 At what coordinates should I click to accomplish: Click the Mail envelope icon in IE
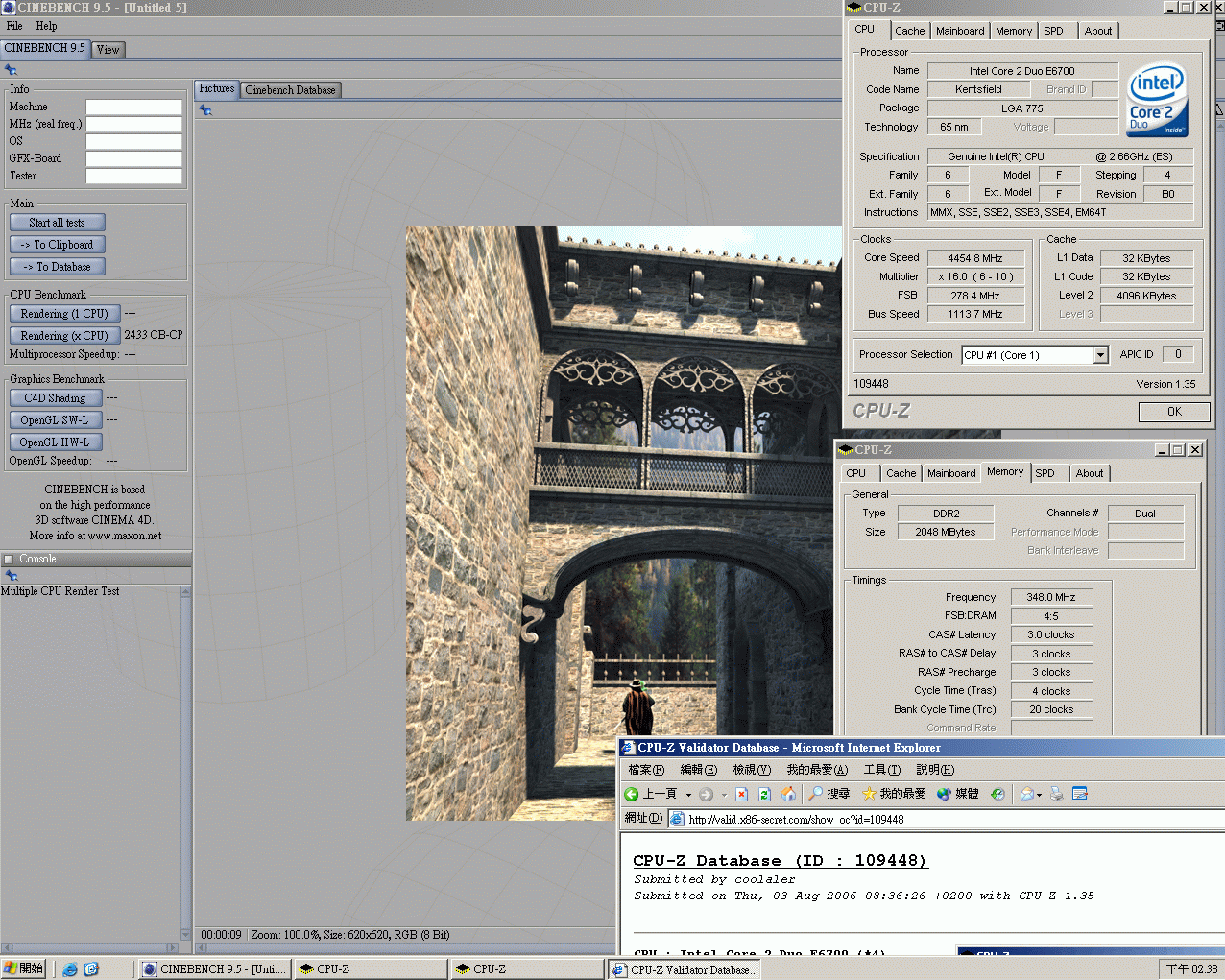coord(1026,794)
